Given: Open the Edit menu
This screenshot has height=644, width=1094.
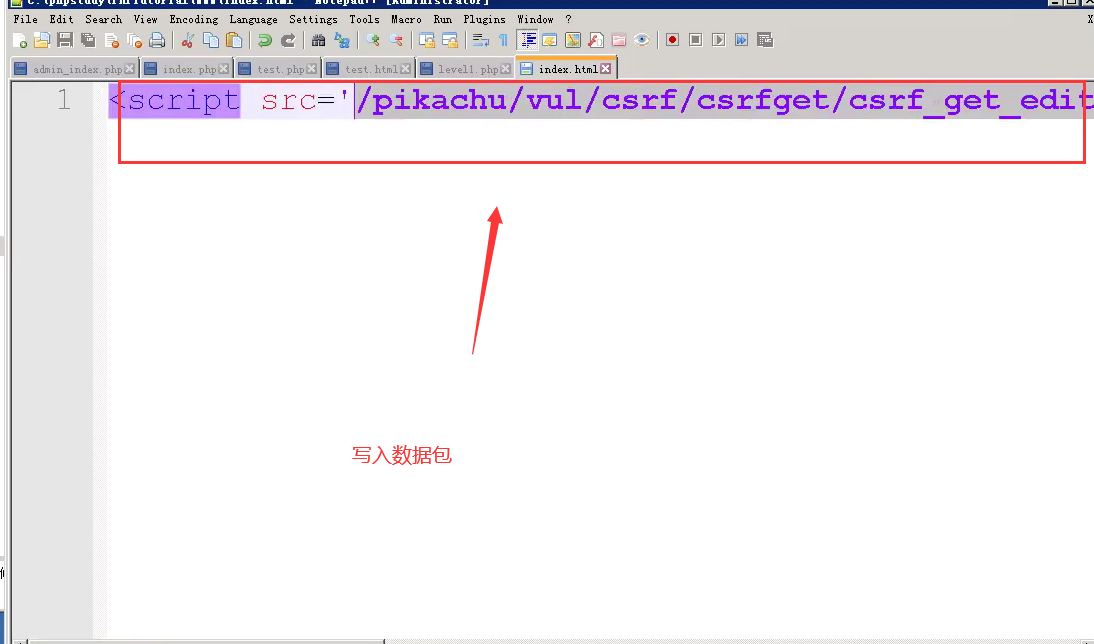Looking at the screenshot, I should [61, 20].
